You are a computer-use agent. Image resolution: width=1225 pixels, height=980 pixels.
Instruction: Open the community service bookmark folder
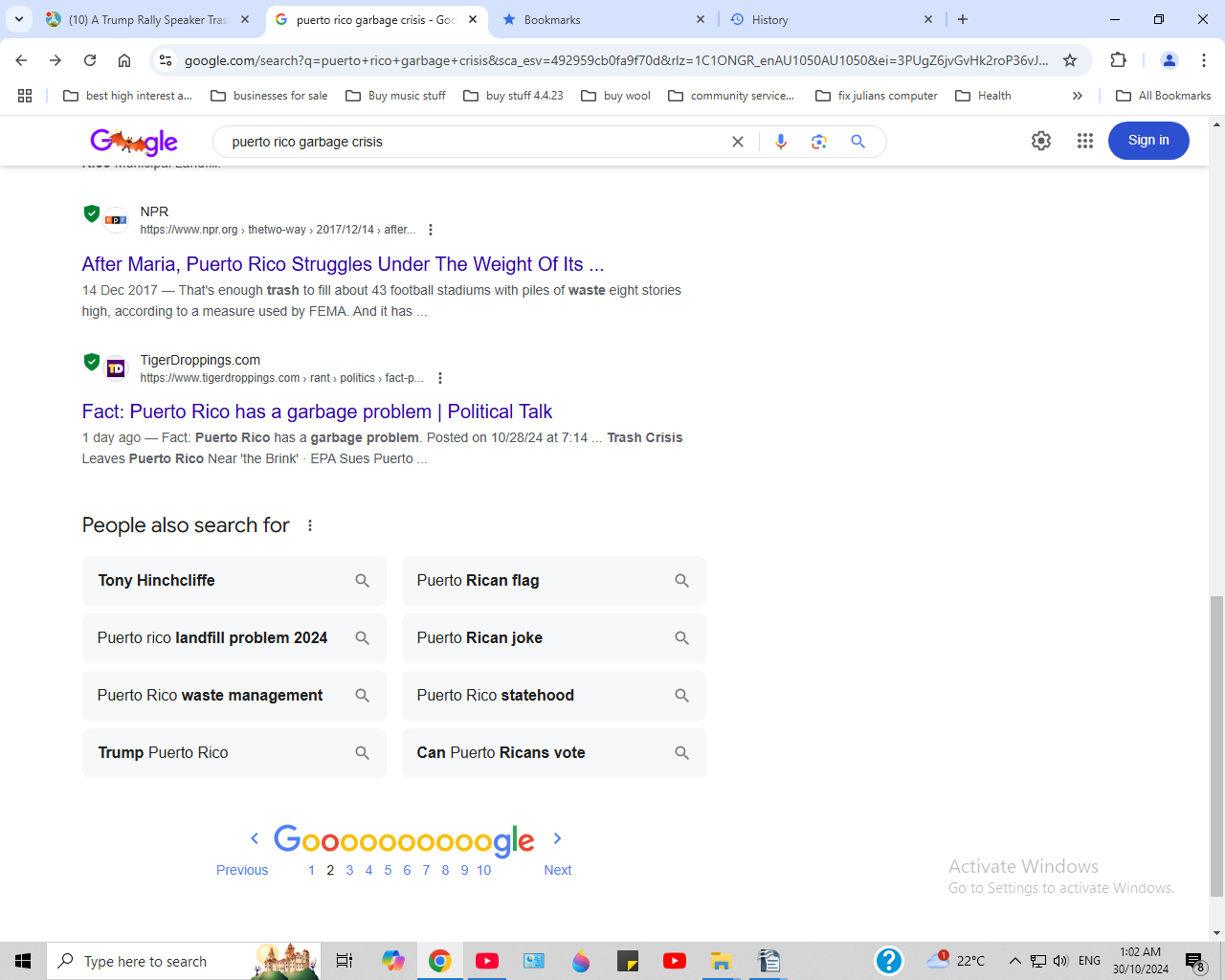point(732,96)
